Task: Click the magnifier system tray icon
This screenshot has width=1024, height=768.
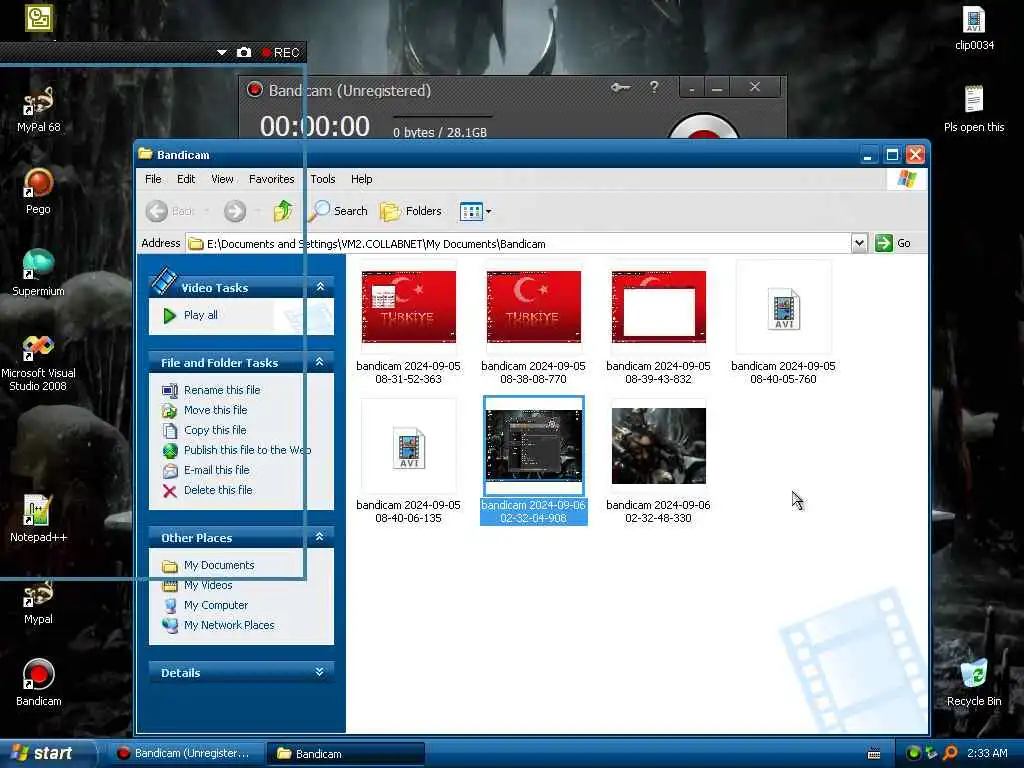Action: (950, 753)
